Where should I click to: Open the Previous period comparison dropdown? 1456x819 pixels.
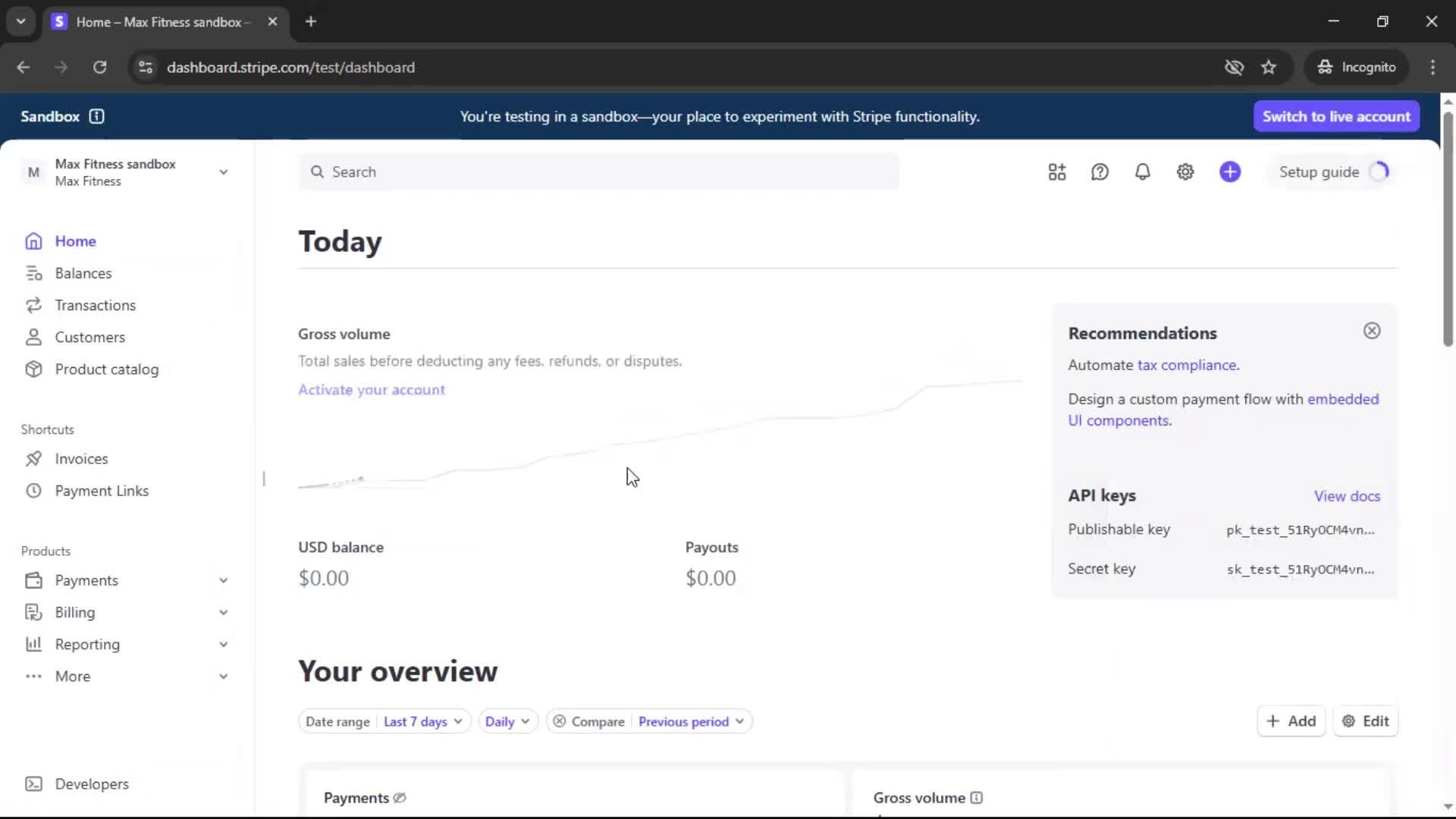point(691,721)
